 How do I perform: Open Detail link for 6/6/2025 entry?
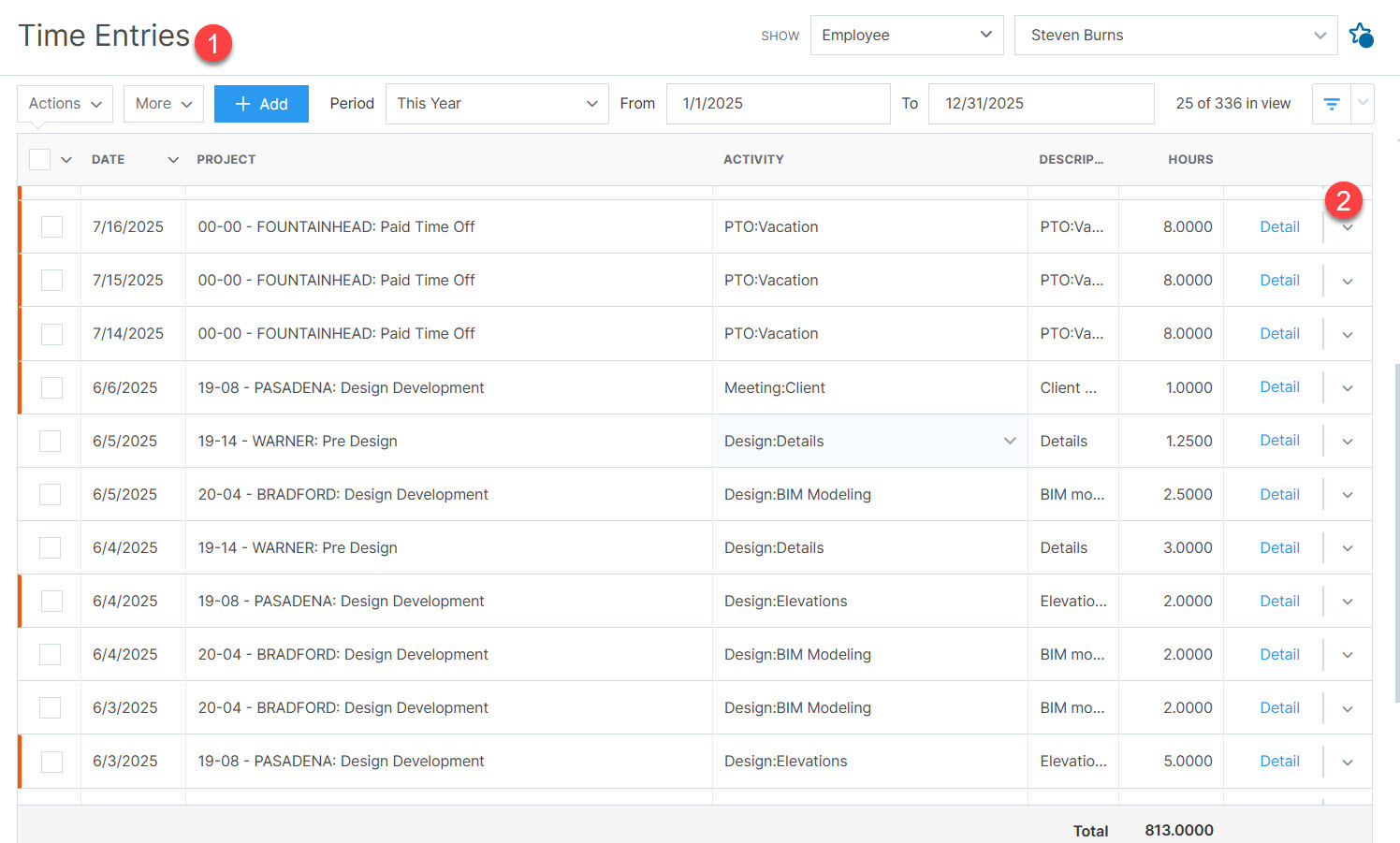point(1279,386)
